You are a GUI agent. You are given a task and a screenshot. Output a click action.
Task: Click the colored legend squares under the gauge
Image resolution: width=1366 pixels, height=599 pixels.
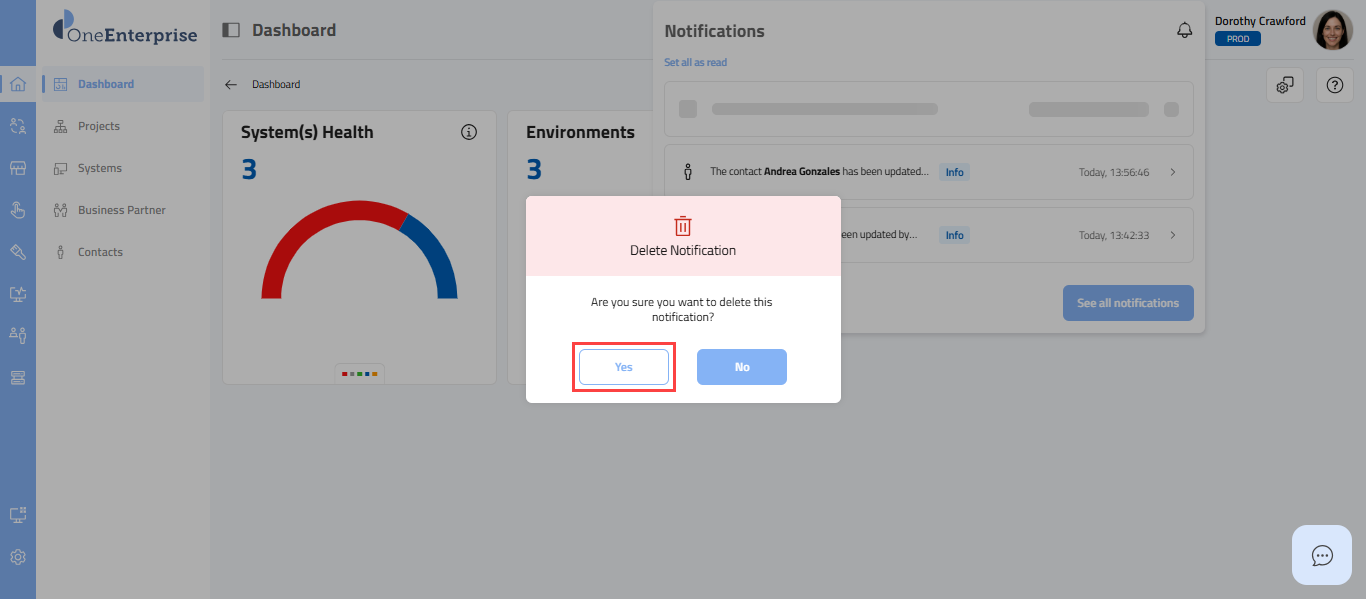coord(360,373)
